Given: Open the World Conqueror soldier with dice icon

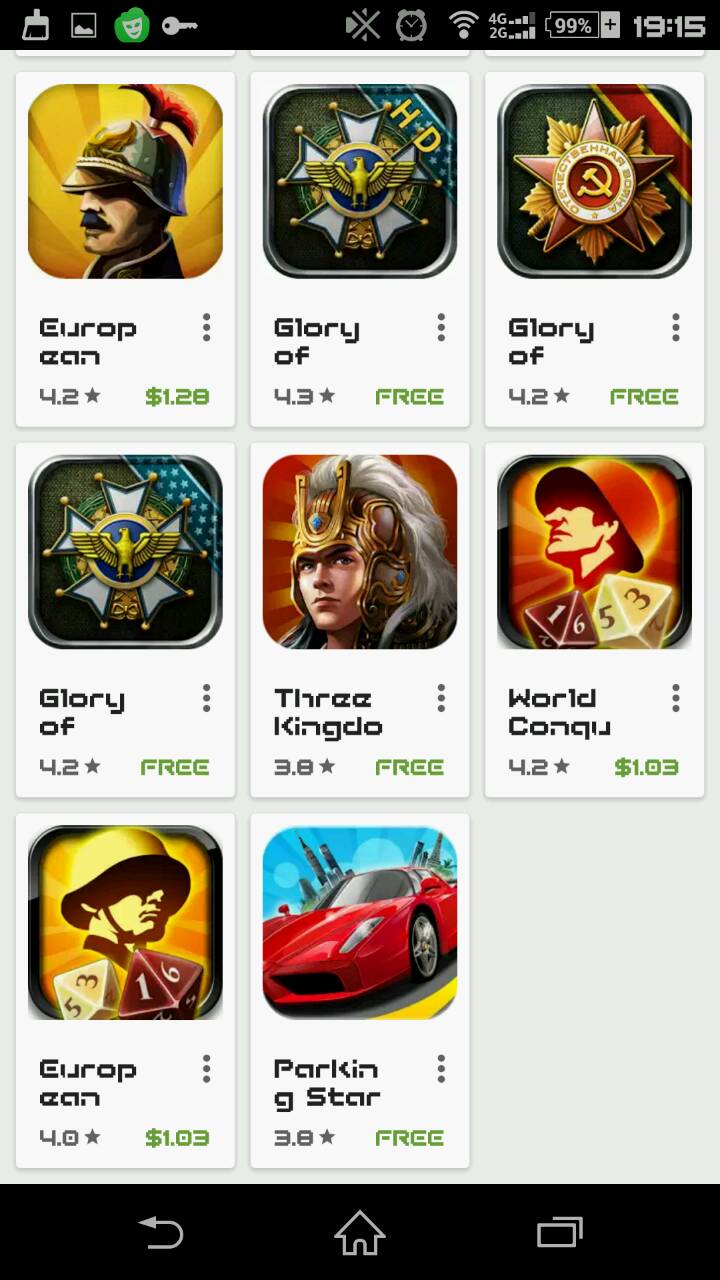Looking at the screenshot, I should pos(595,552).
